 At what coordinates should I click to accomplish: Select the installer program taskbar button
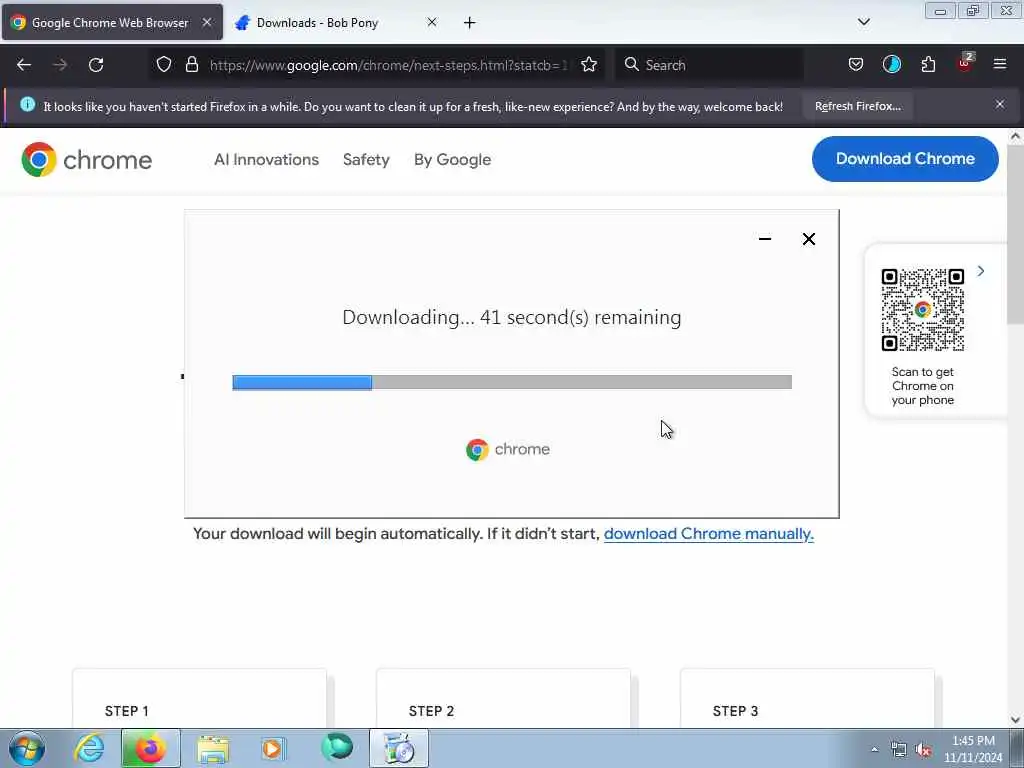click(398, 748)
